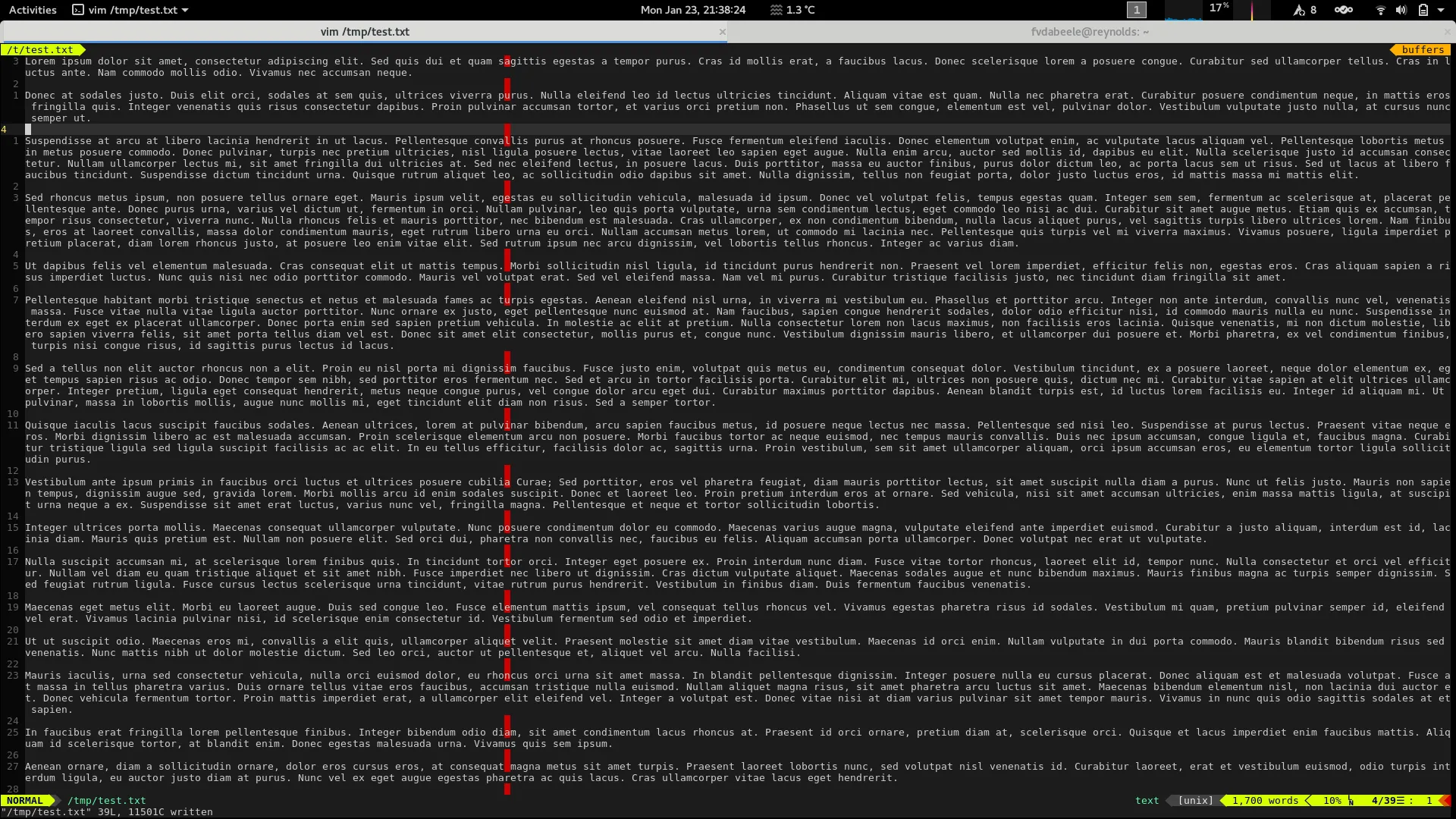Click the terminal icon beside vim app menu

(x=77, y=10)
